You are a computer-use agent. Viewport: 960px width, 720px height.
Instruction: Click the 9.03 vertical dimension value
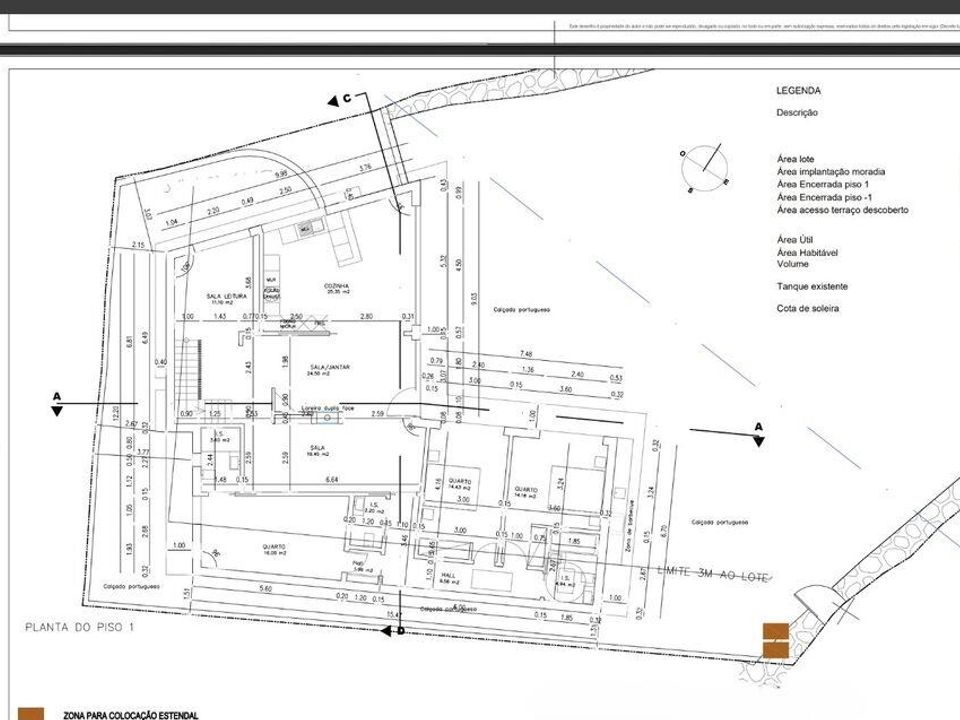475,301
